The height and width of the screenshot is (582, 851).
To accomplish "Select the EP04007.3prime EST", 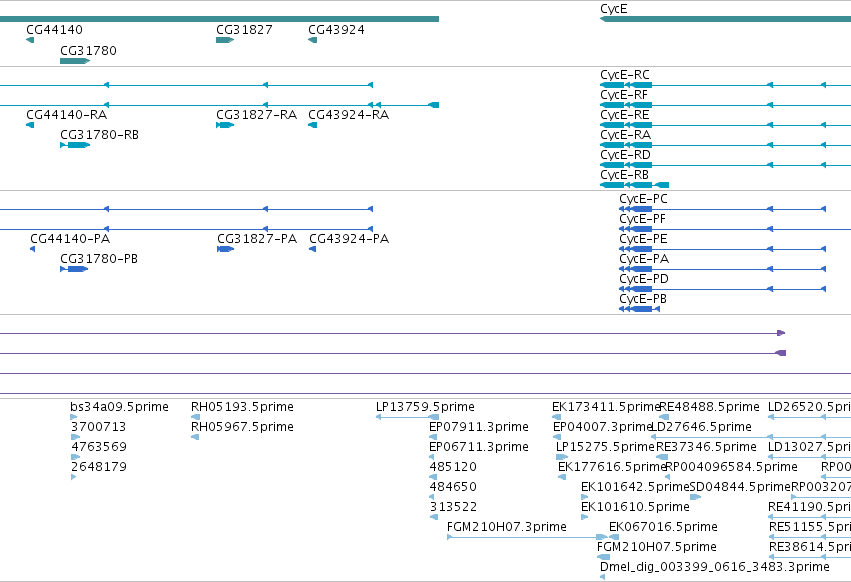I will click(557, 437).
